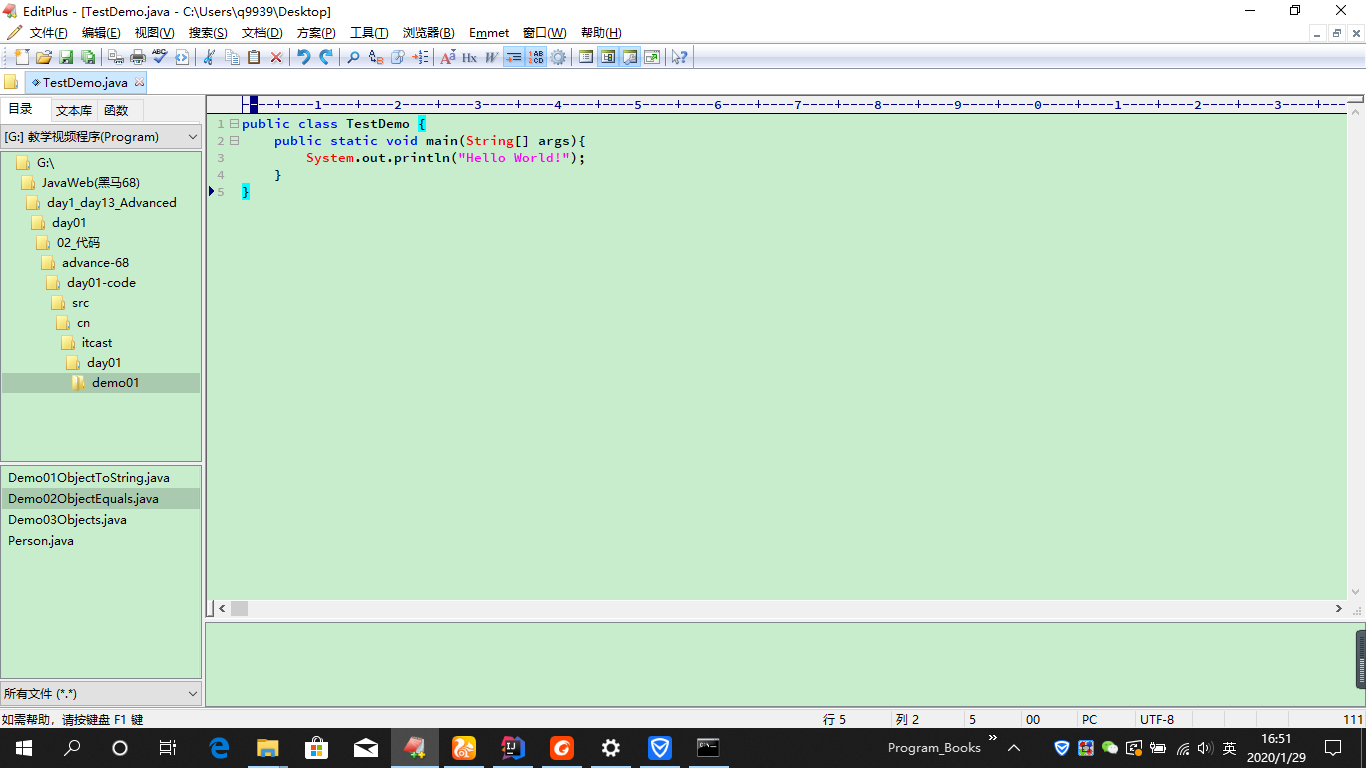
Task: Open the Windows notification center icon
Action: click(1332, 748)
